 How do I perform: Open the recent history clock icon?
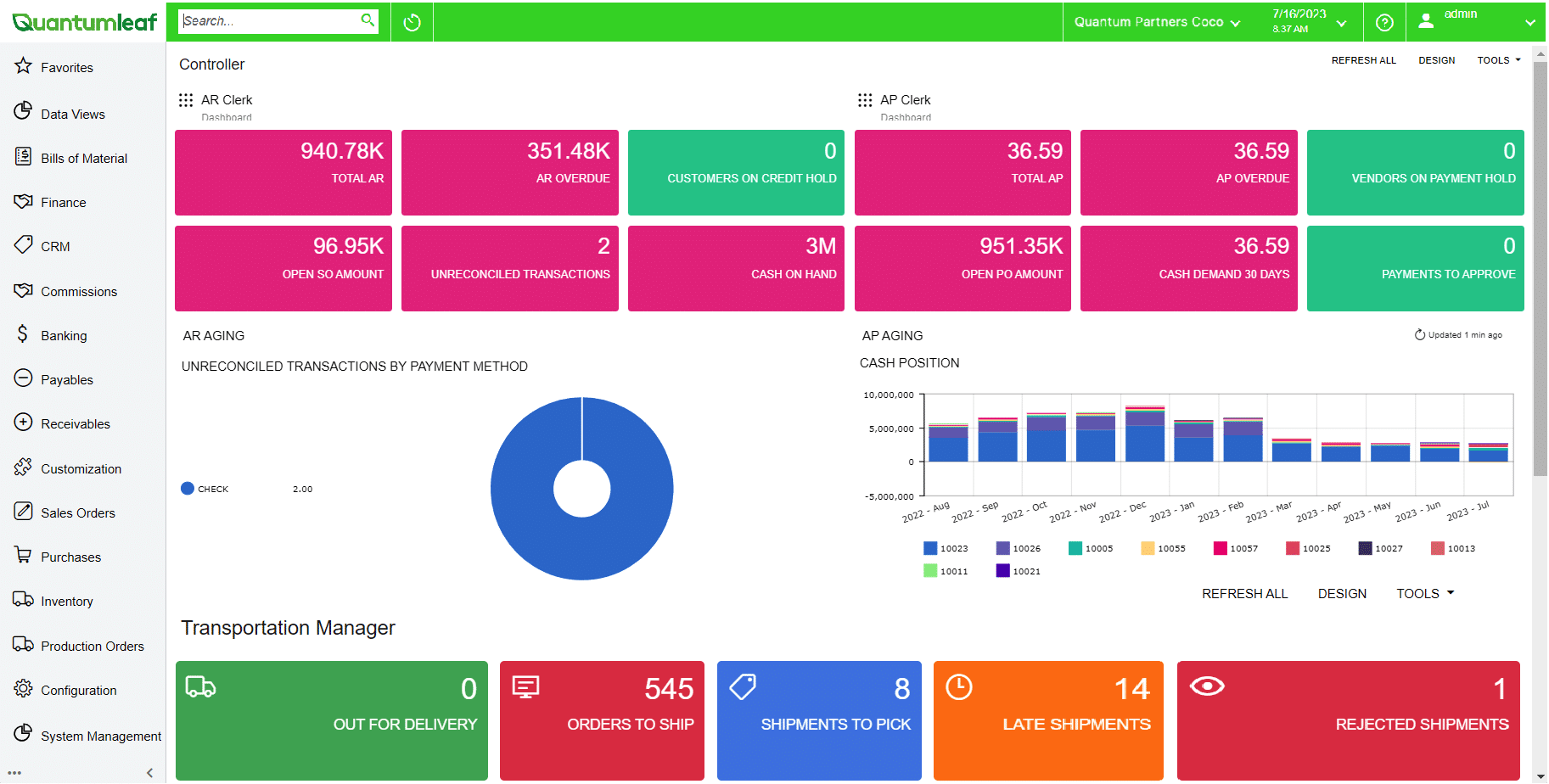[x=413, y=22]
